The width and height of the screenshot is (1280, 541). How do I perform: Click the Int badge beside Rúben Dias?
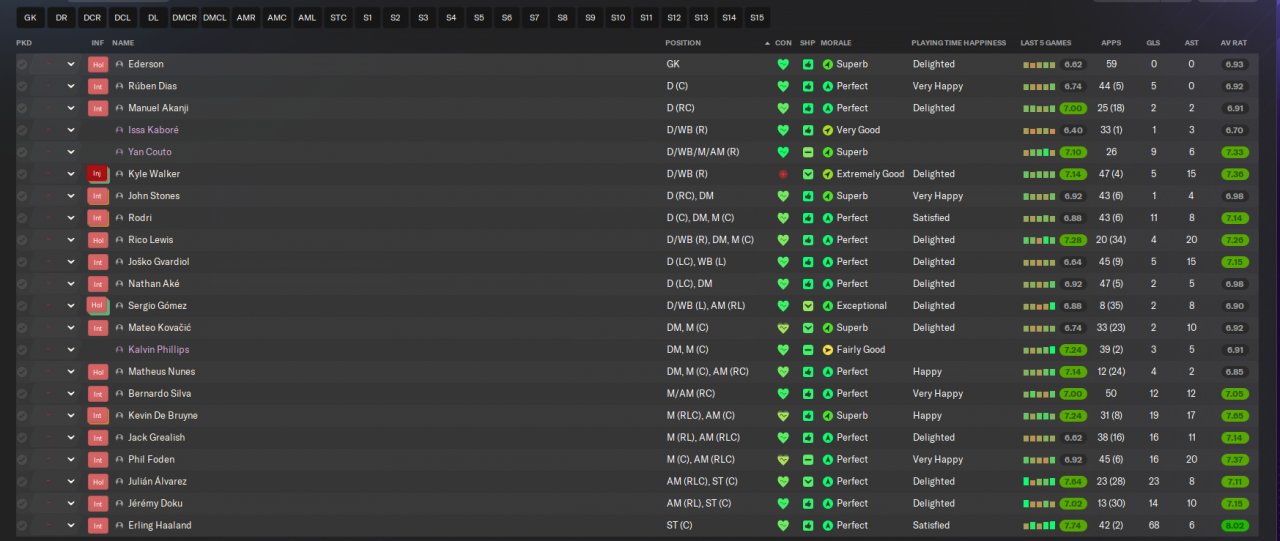97,86
